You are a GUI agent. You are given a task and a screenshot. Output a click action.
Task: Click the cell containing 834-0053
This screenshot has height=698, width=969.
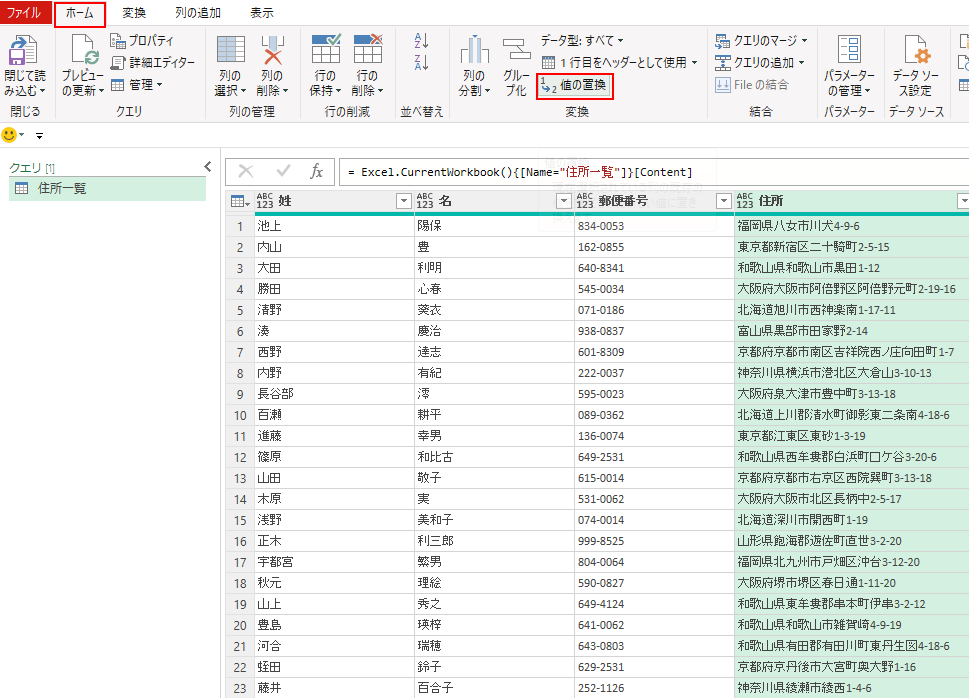click(654, 226)
